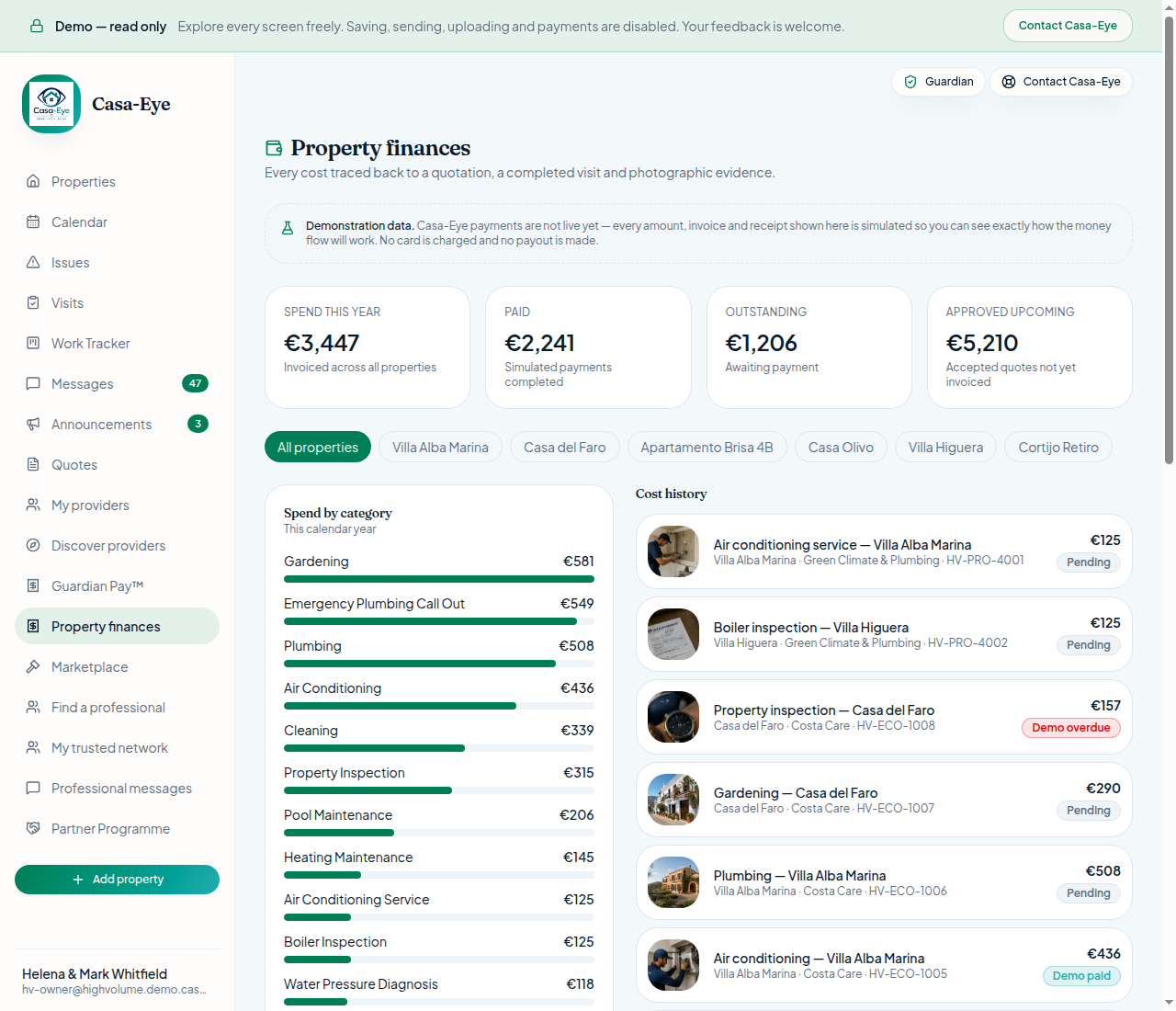Image resolution: width=1176 pixels, height=1011 pixels.
Task: Open the Quotes document icon
Action: (33, 464)
